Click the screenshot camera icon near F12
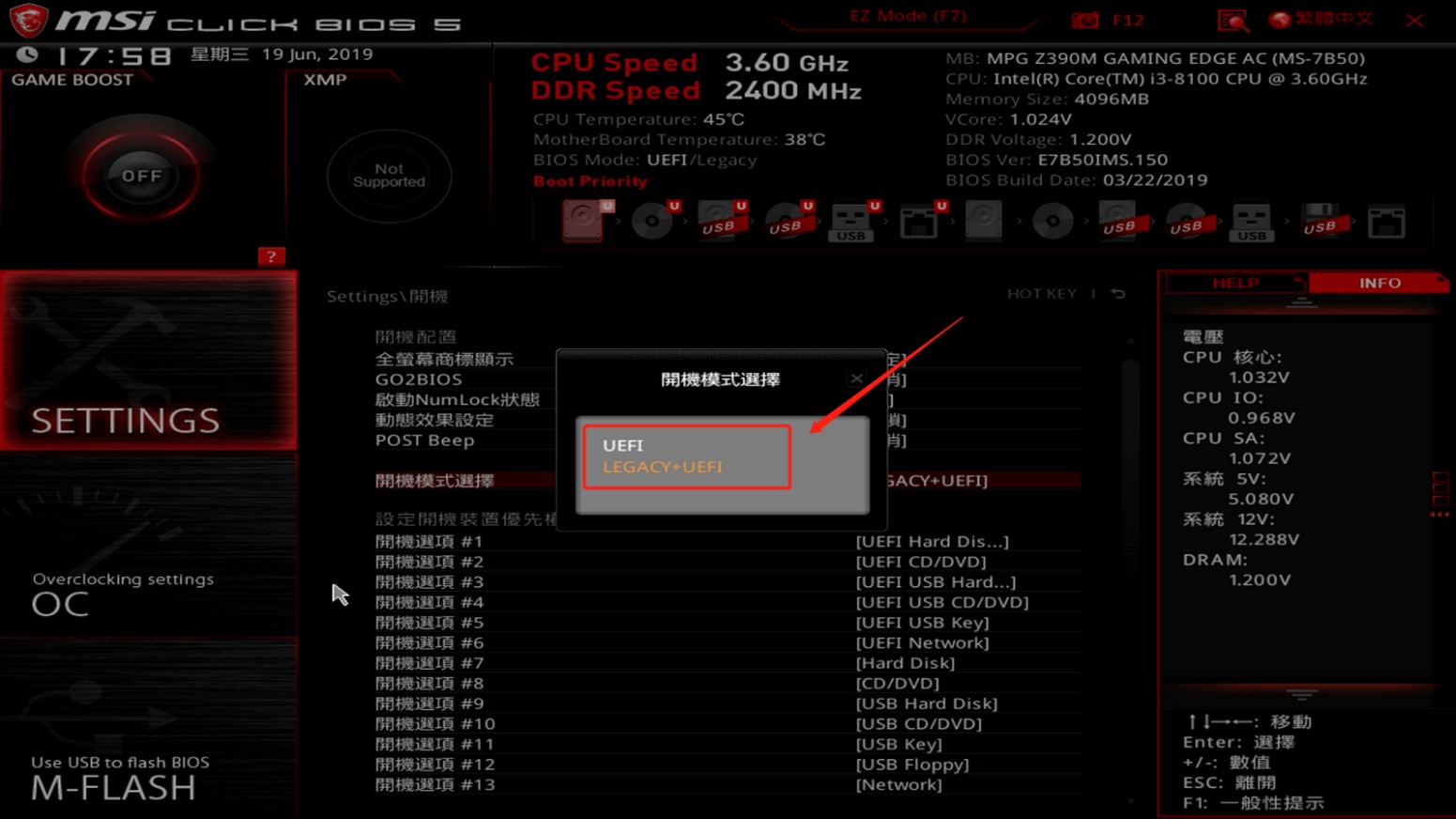Screen dimensions: 1456x819 pos(1086,19)
